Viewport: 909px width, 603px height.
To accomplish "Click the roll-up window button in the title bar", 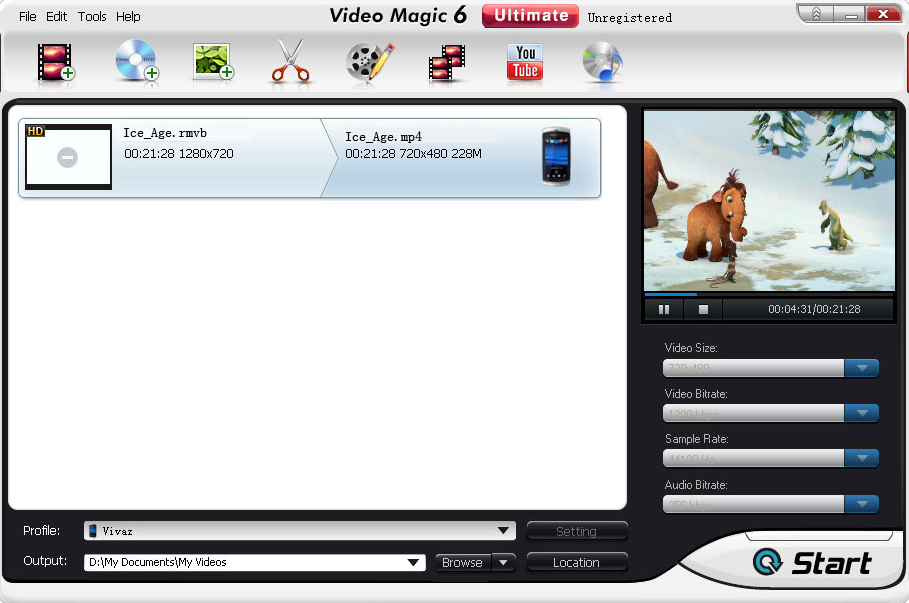I will pyautogui.click(x=816, y=14).
